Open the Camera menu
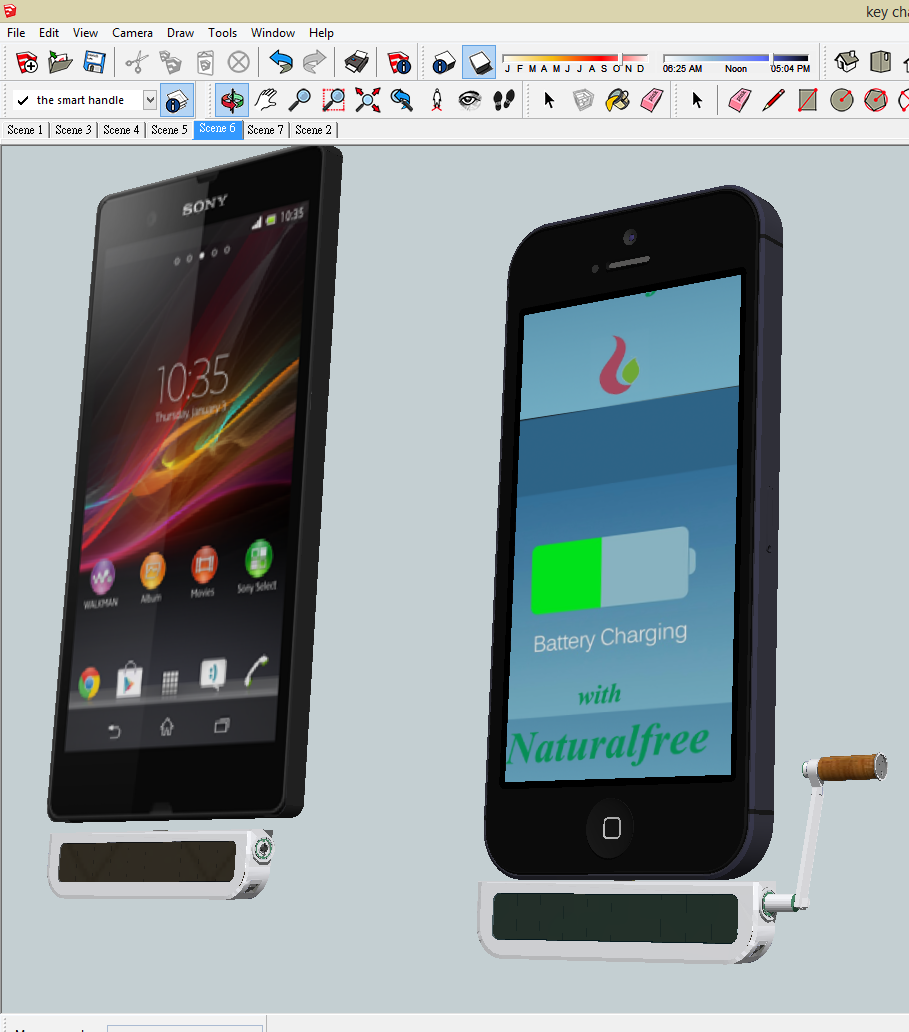Image resolution: width=909 pixels, height=1032 pixels. (132, 33)
